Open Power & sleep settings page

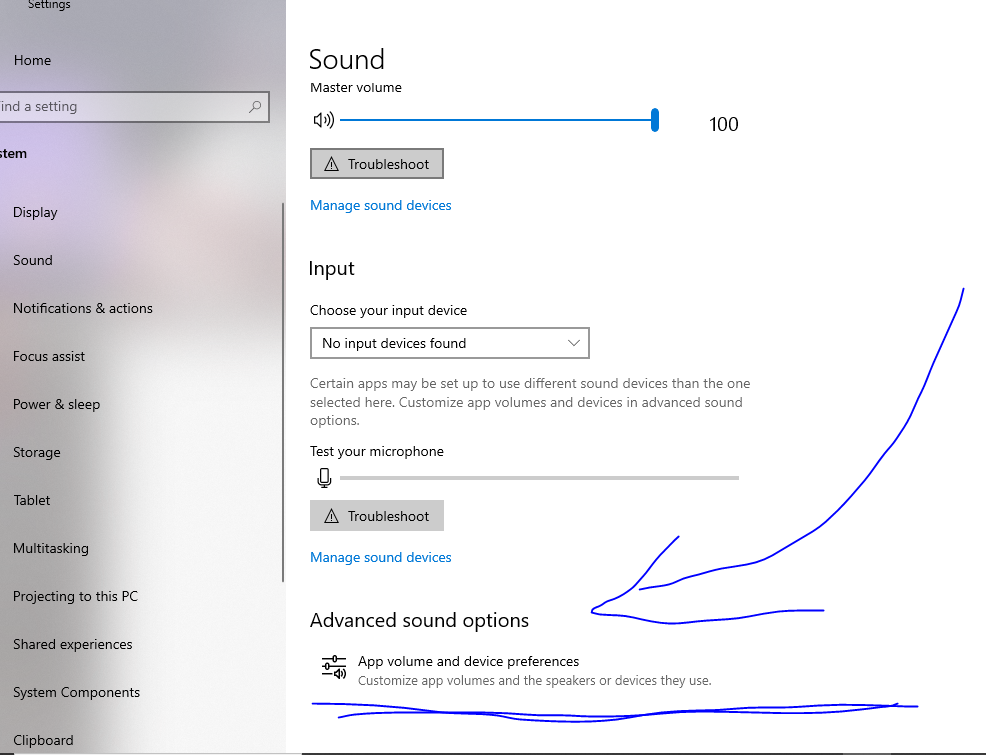point(56,404)
